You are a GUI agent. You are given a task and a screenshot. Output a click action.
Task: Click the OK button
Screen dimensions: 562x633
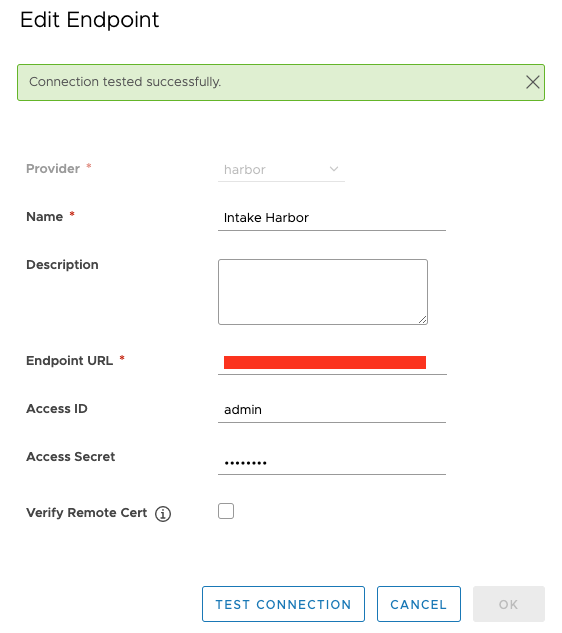508,604
